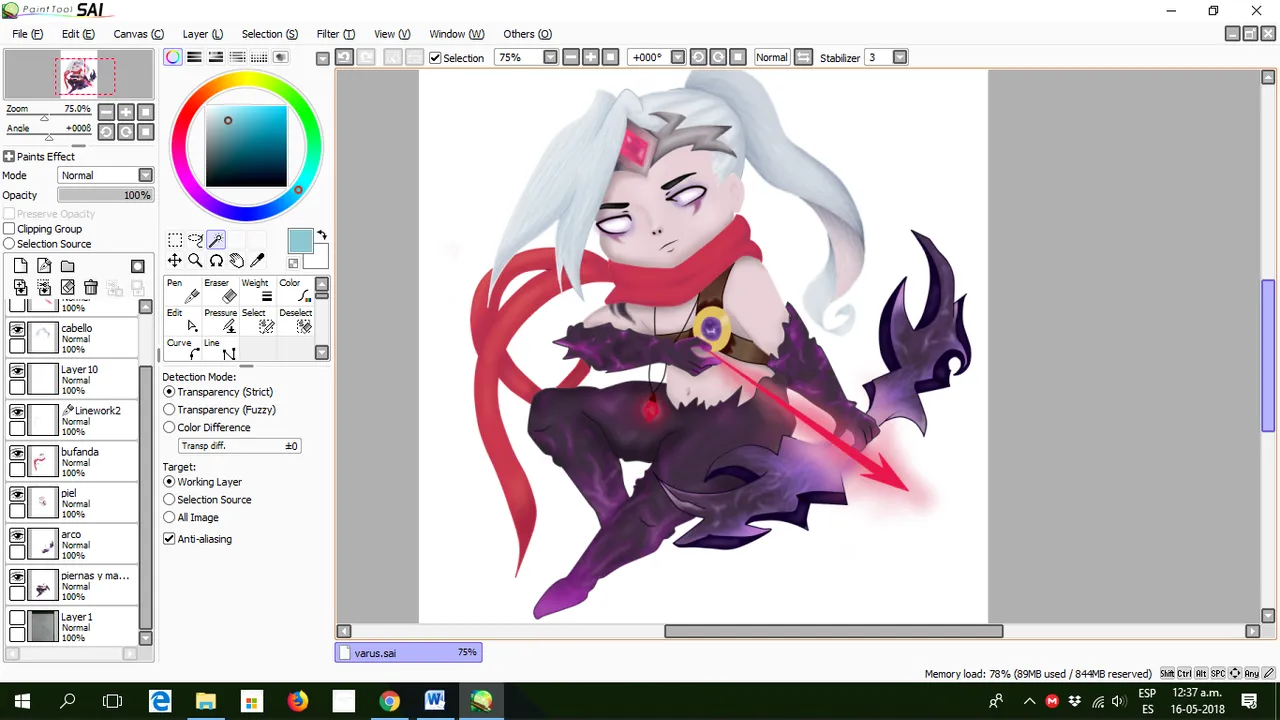
Task: Create a new linework layer
Action: pyautogui.click(x=44, y=266)
